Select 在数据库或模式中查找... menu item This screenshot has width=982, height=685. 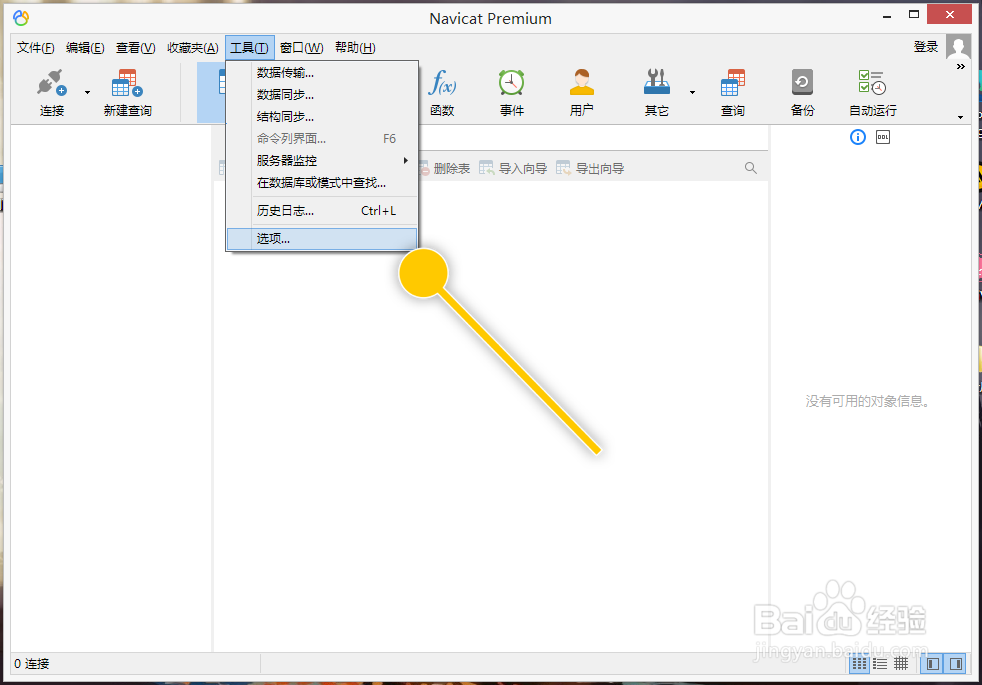(322, 182)
